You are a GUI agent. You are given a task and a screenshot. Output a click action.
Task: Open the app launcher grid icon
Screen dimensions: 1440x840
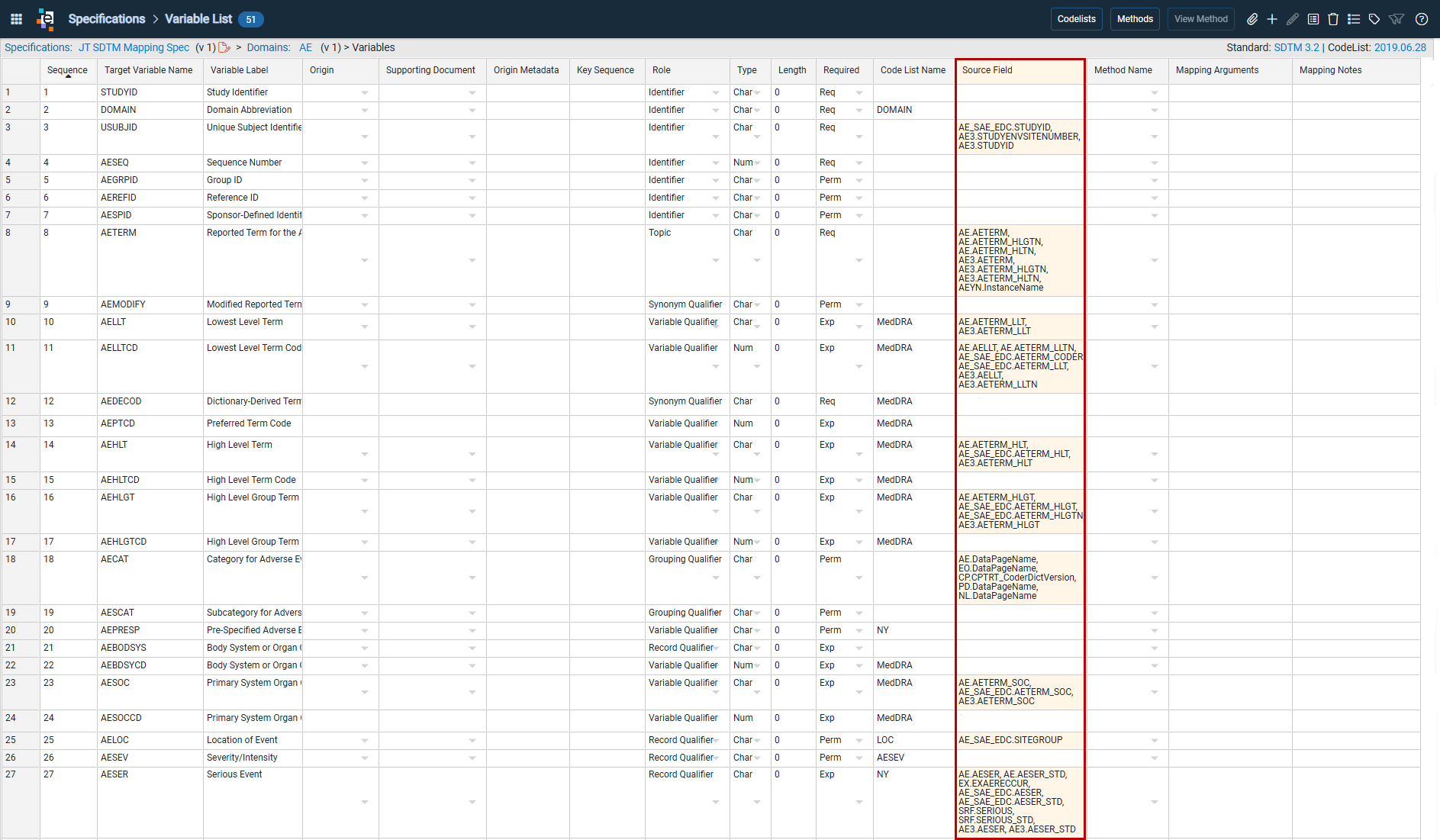(16, 19)
